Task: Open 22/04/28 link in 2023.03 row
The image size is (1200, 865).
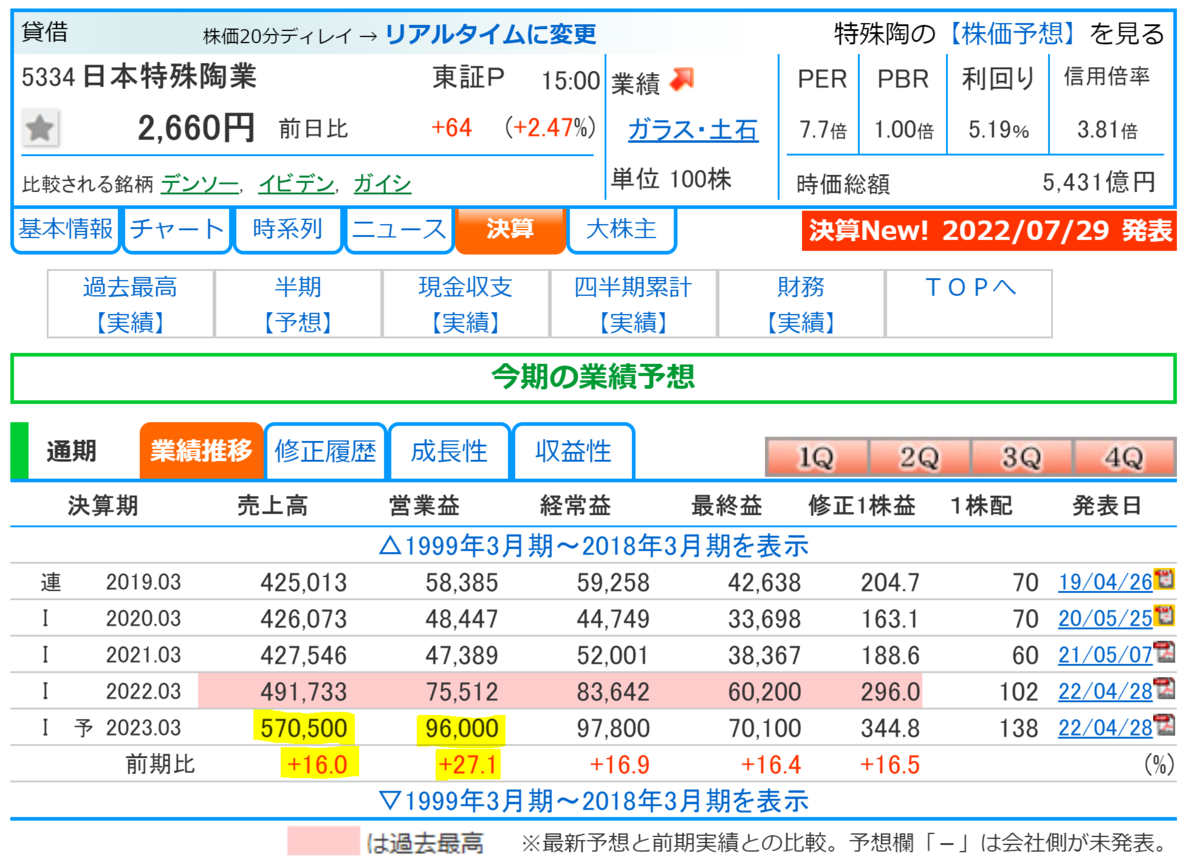Action: click(x=1105, y=728)
